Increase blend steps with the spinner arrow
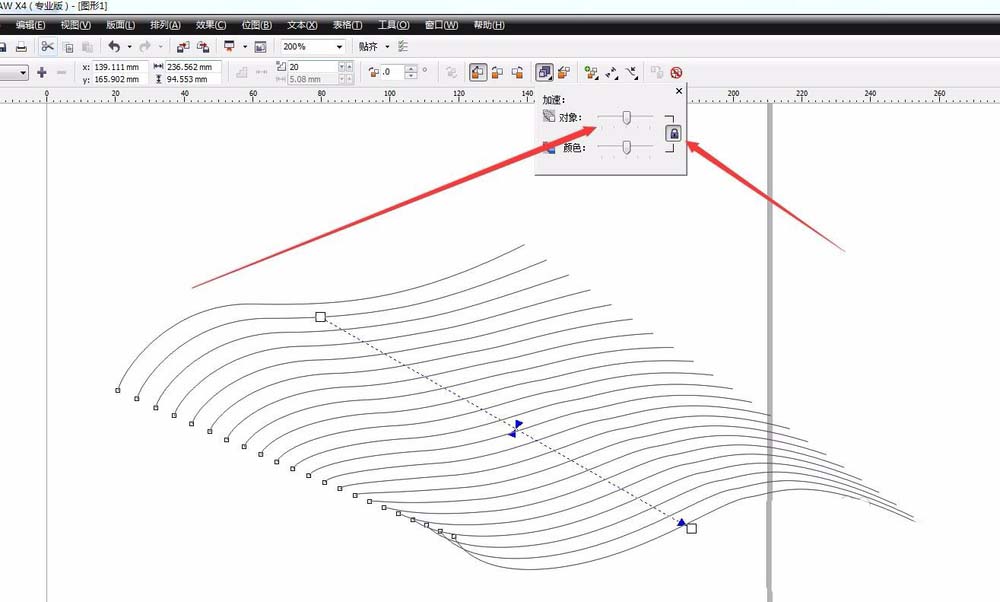 pos(349,66)
